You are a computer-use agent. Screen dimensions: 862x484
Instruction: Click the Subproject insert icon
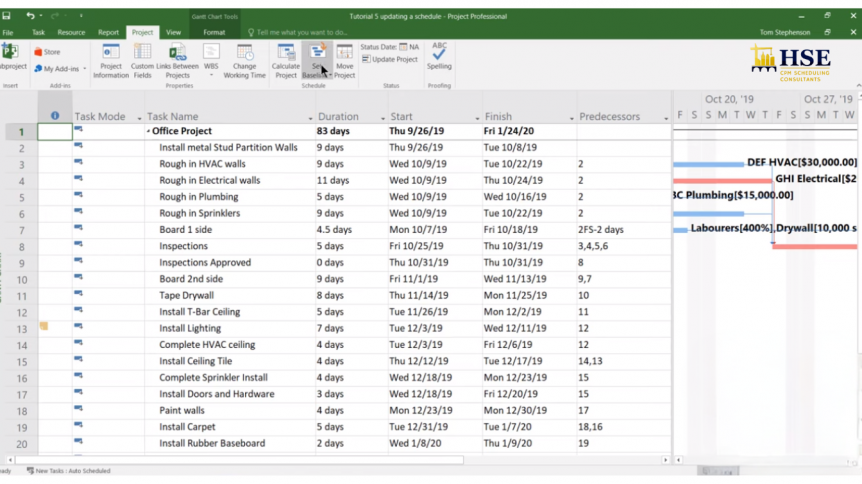pos(11,57)
